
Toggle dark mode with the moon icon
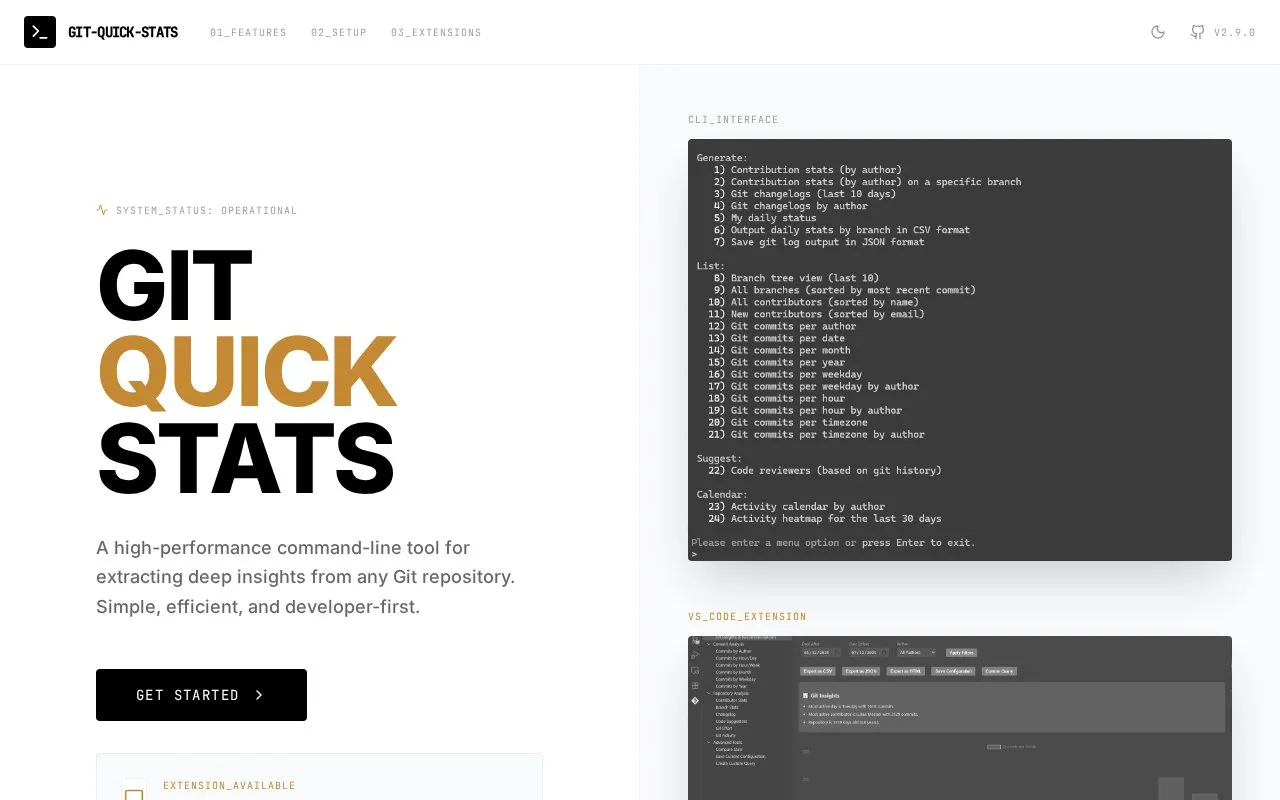pos(1158,32)
